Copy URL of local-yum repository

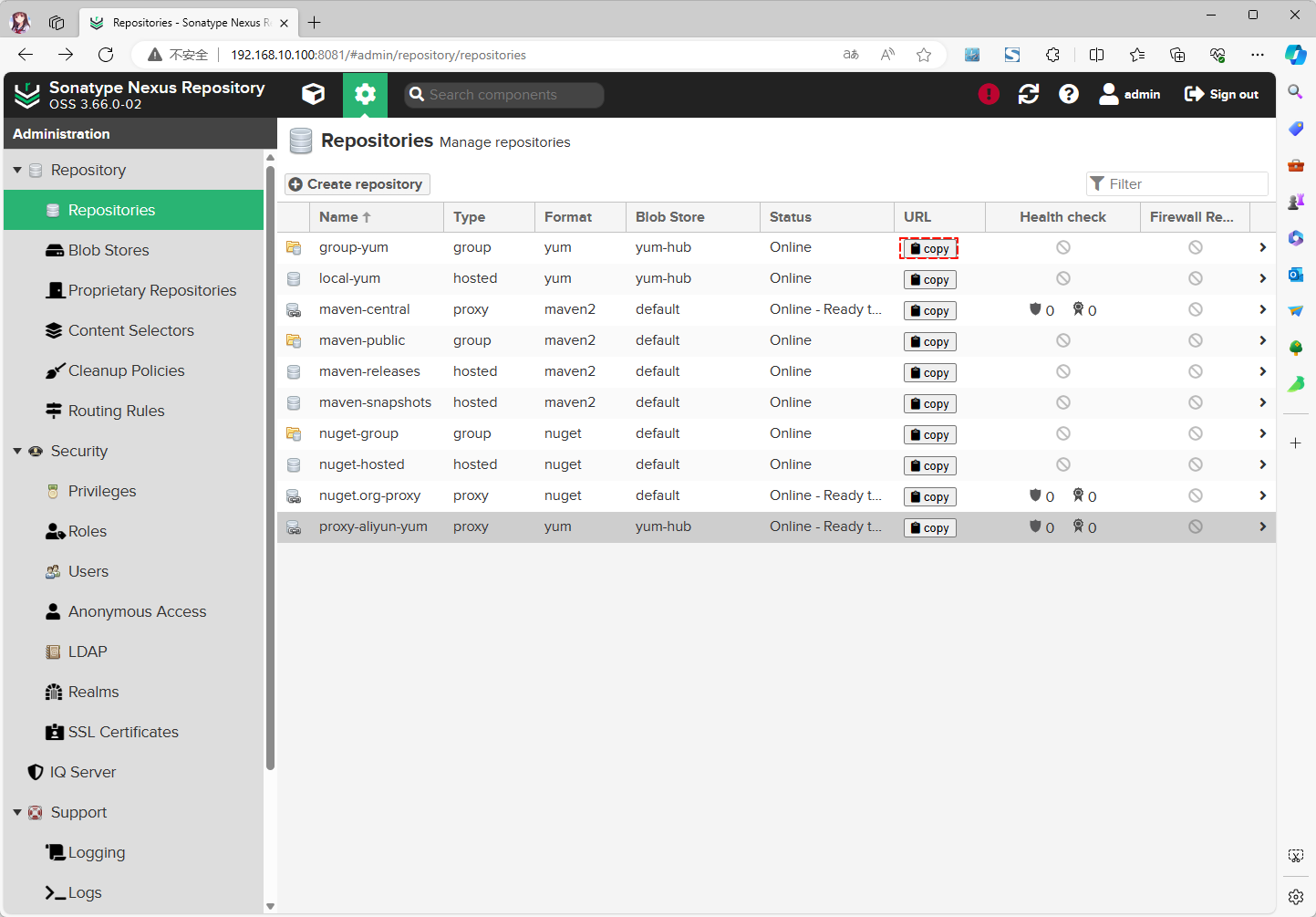pos(929,279)
